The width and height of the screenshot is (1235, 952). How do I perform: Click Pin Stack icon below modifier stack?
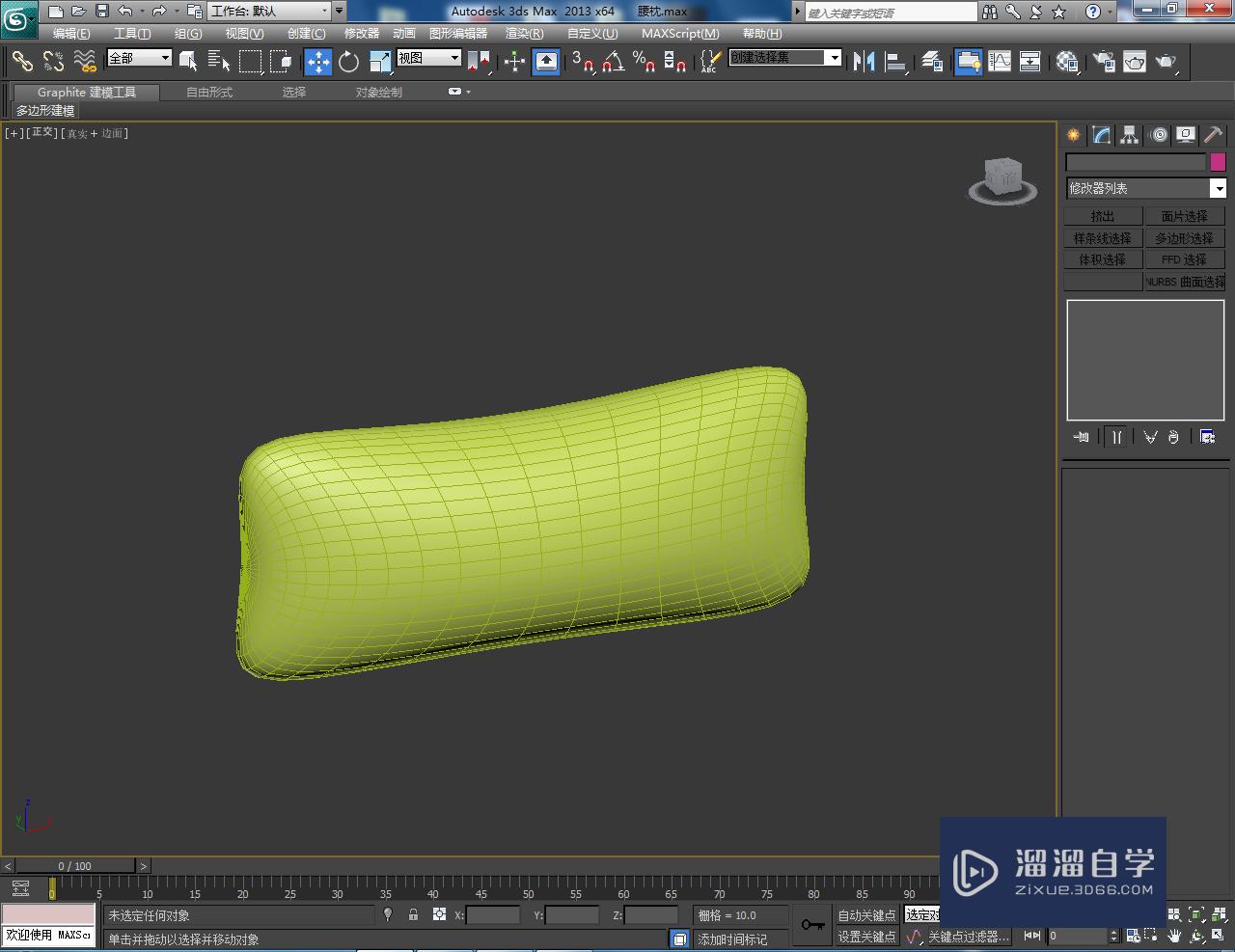(1082, 437)
